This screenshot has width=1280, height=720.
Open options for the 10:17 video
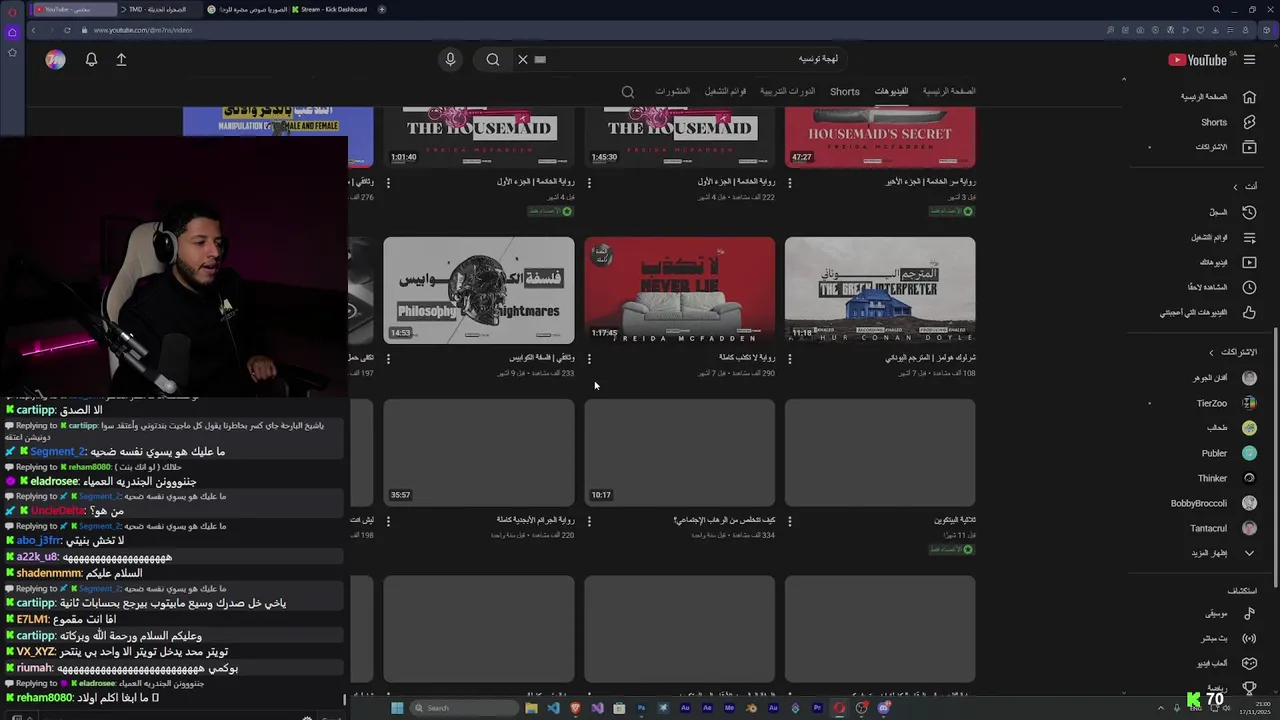click(x=589, y=521)
